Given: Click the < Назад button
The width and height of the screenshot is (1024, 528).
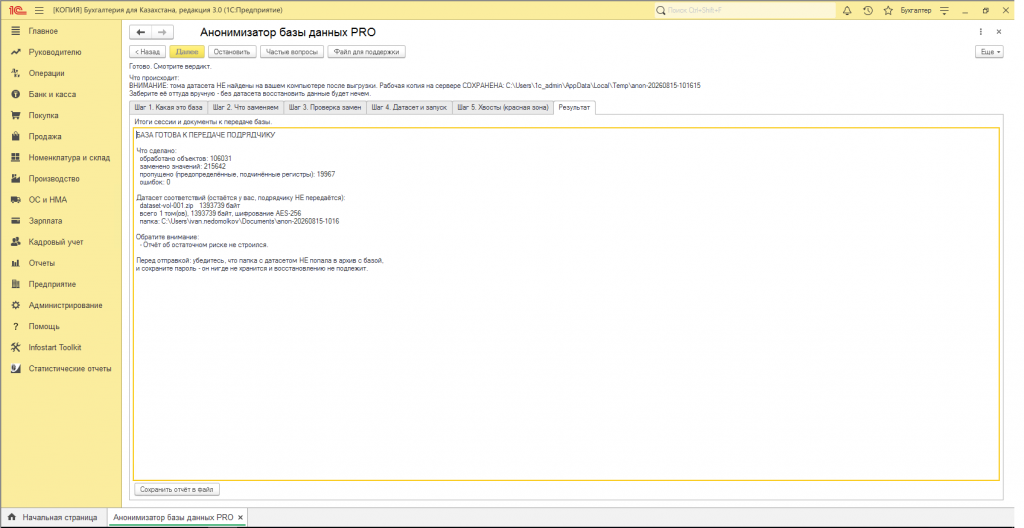Looking at the screenshot, I should [x=147, y=52].
